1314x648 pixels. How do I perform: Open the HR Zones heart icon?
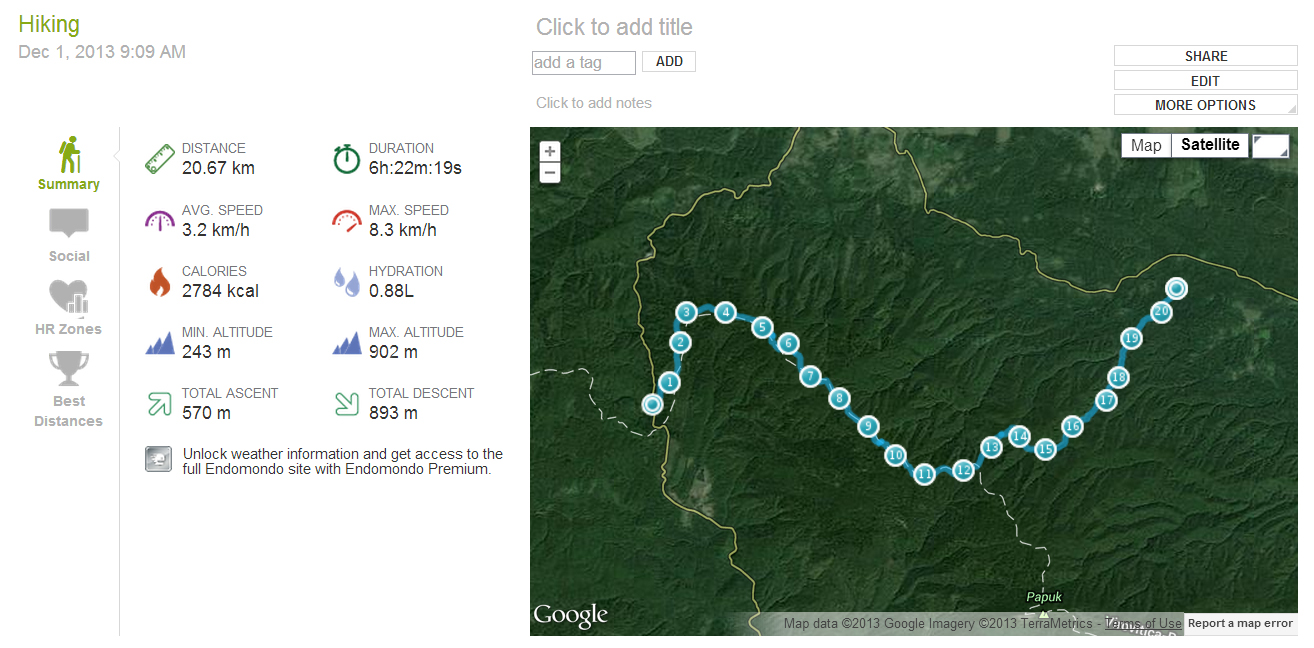[69, 297]
